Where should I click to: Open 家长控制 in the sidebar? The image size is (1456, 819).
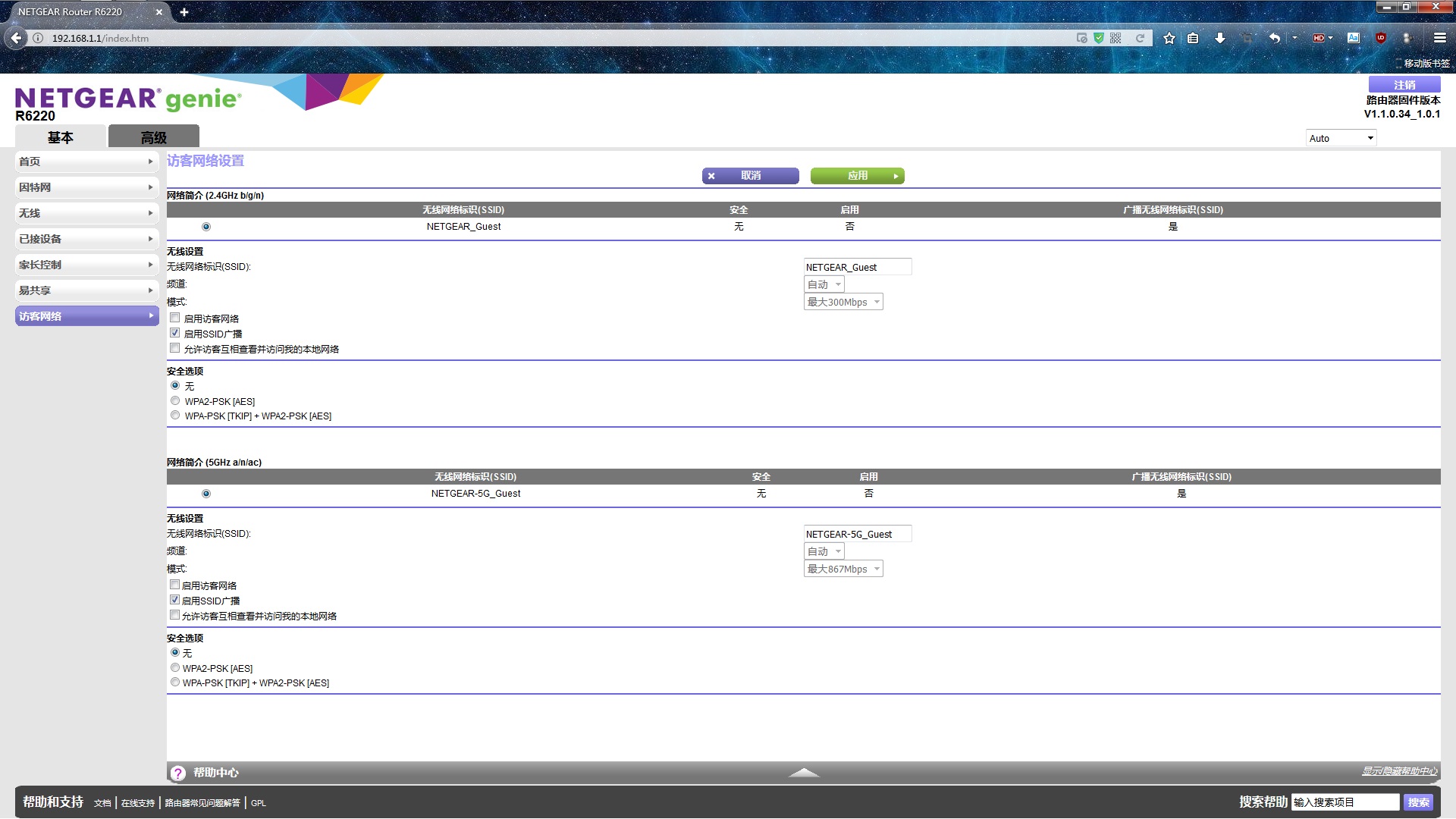click(x=86, y=265)
